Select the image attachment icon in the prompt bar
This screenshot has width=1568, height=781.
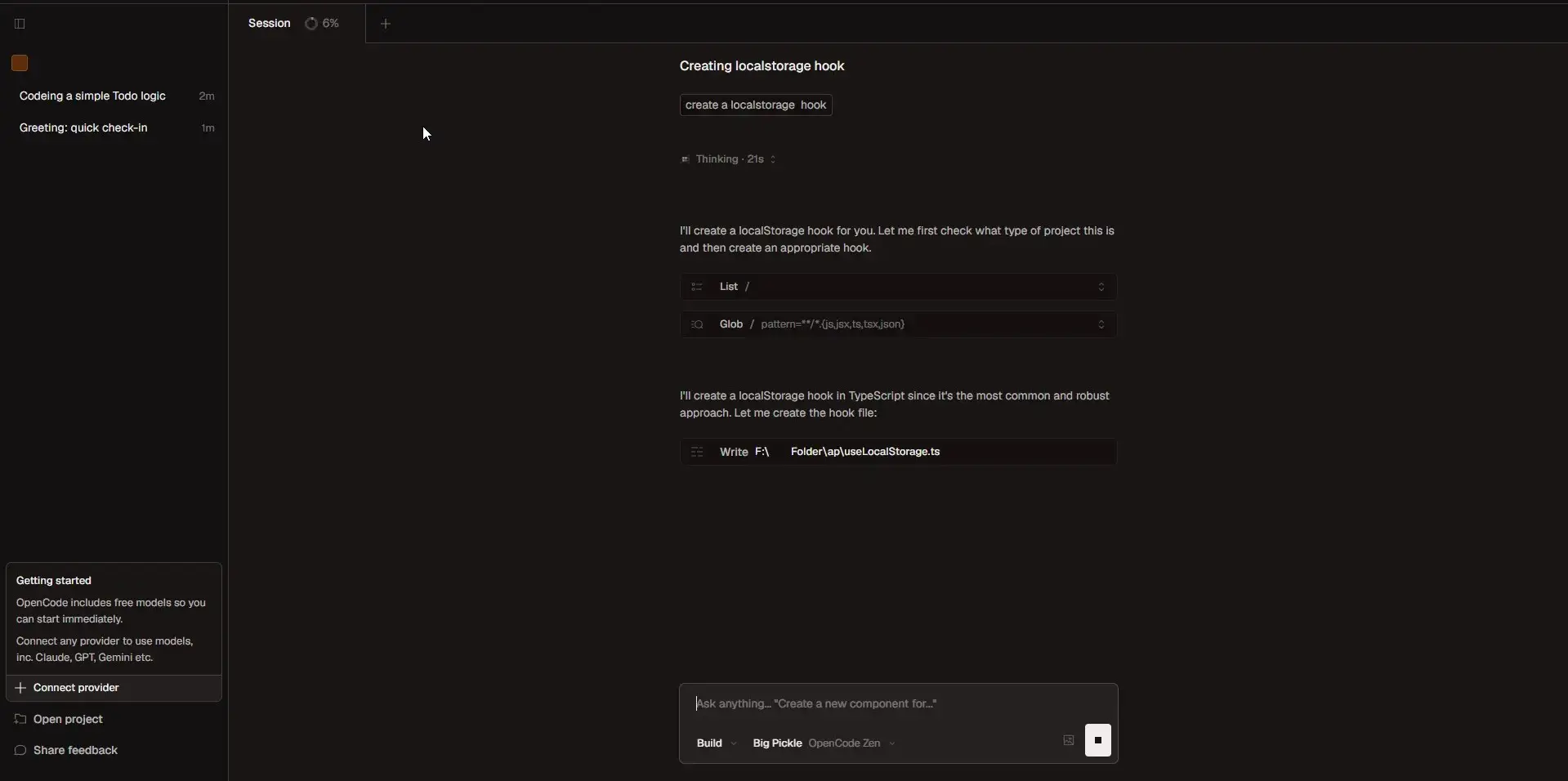(1069, 742)
